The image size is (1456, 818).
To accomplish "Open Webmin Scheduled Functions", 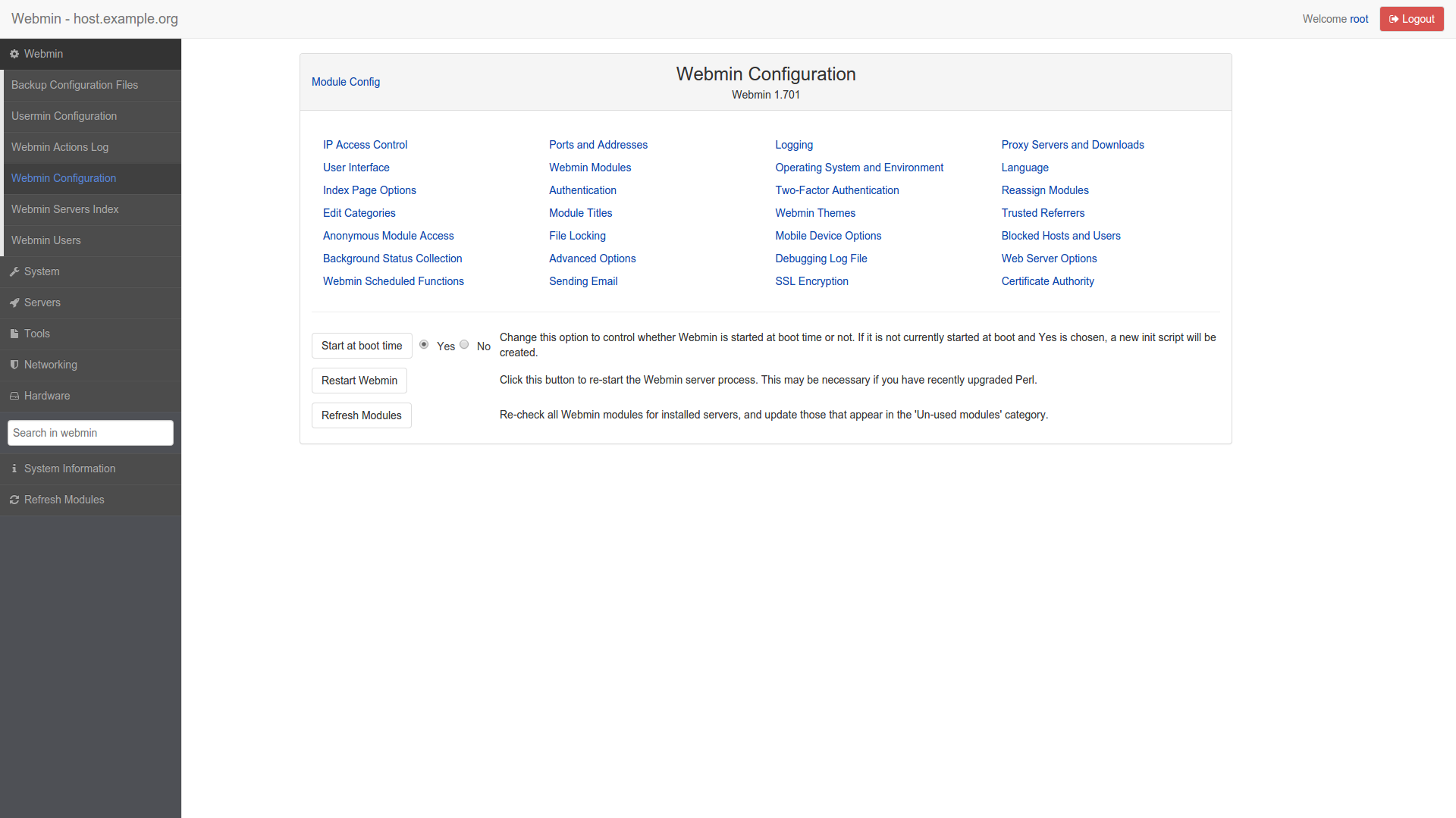I will tap(393, 281).
